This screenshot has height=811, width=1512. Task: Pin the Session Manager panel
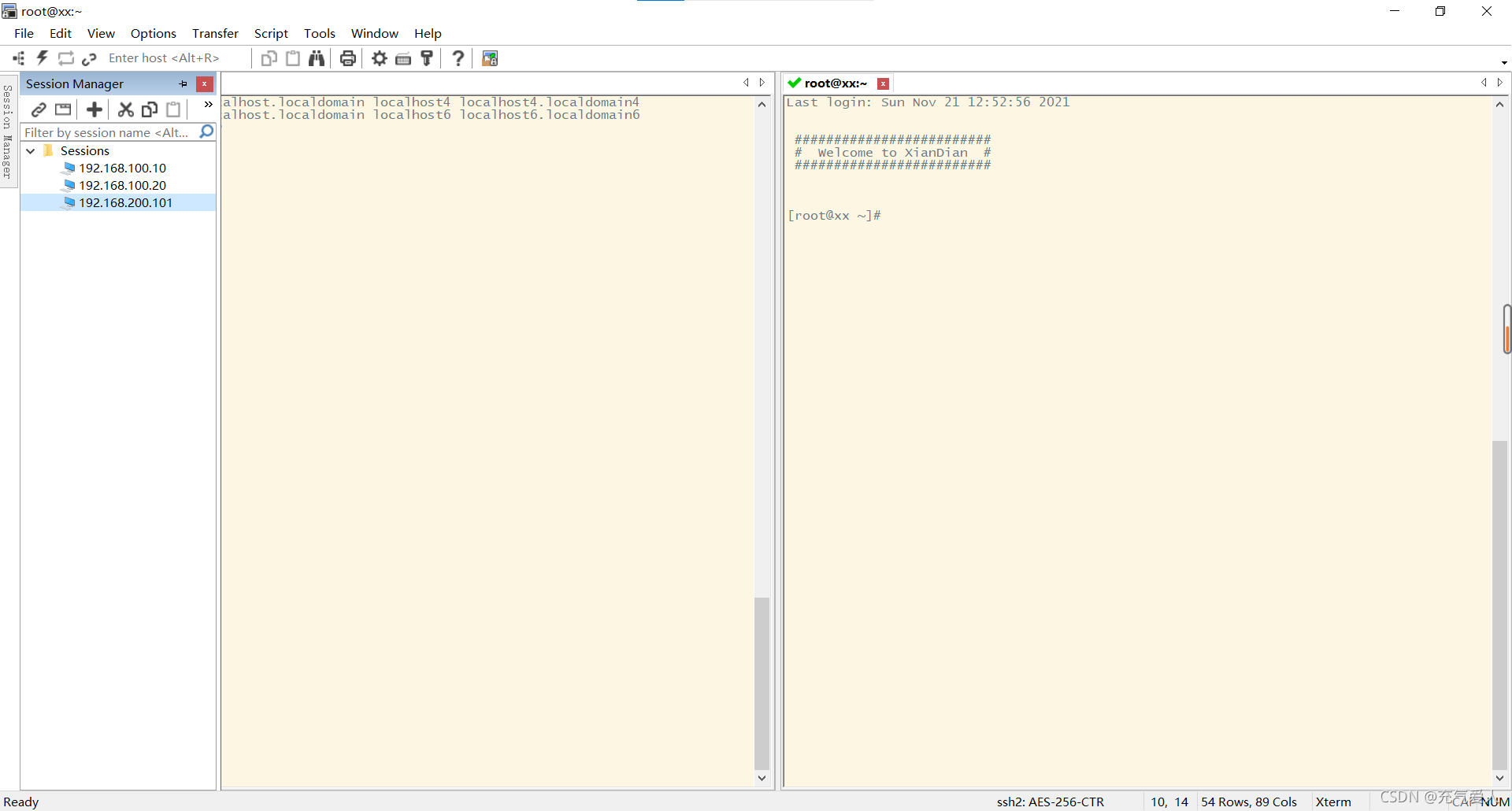click(x=183, y=83)
